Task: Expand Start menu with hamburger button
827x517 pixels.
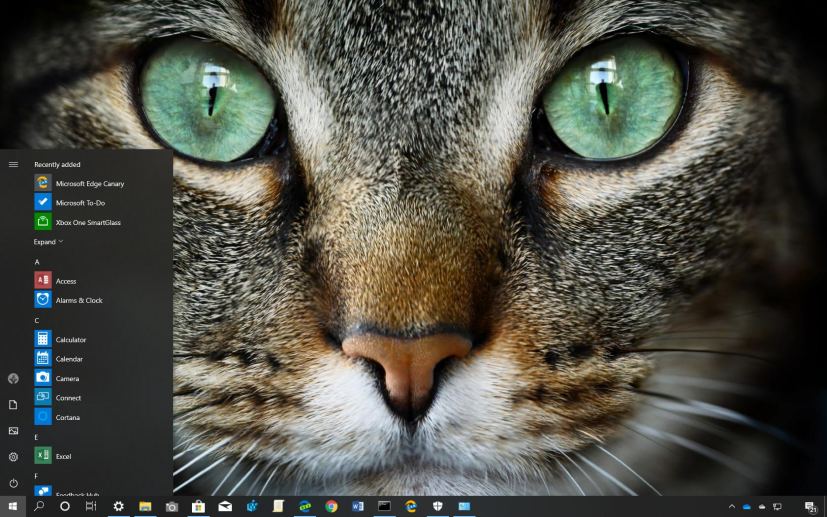Action: coord(14,165)
